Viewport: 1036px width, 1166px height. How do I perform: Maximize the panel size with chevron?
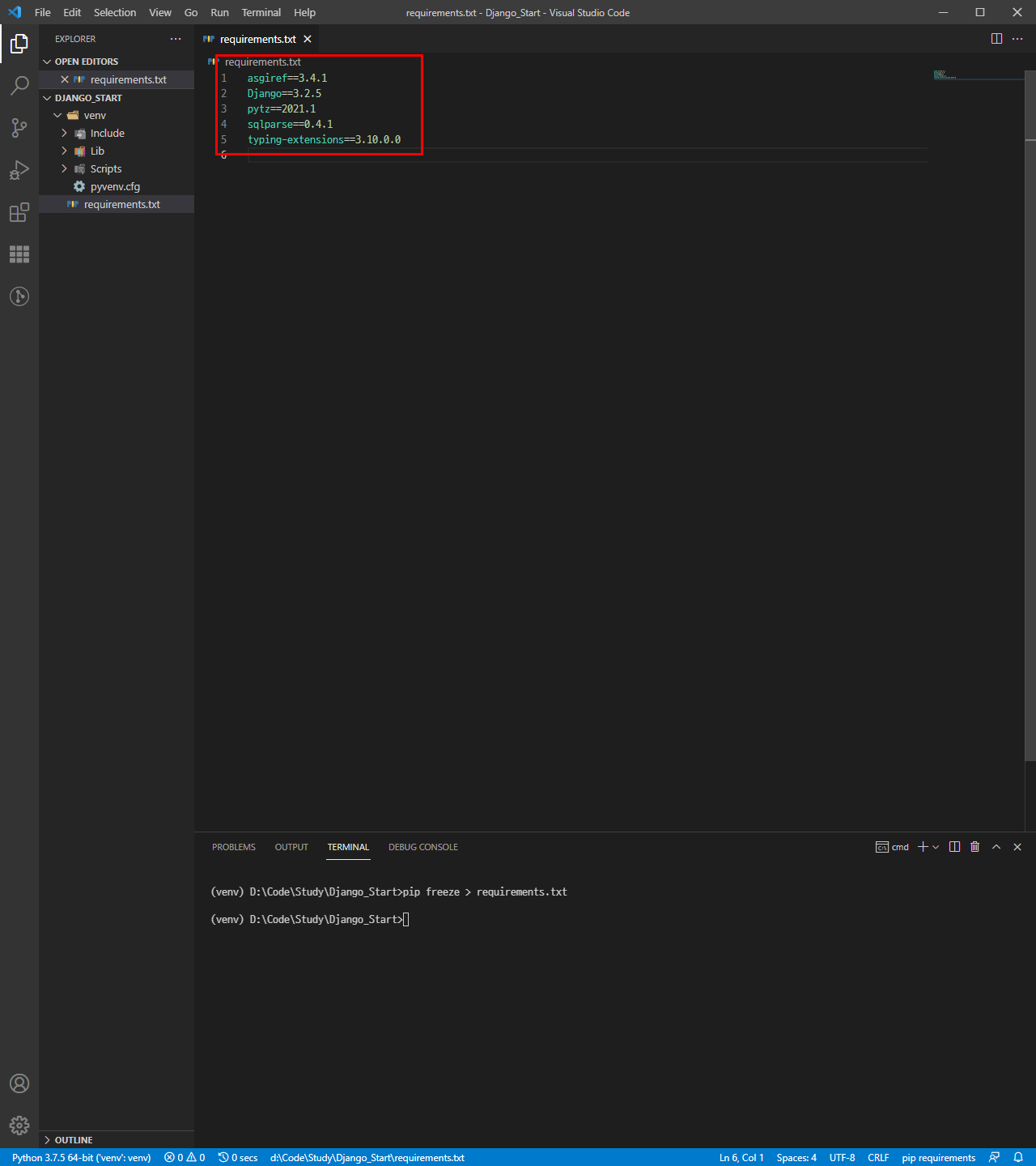(996, 847)
